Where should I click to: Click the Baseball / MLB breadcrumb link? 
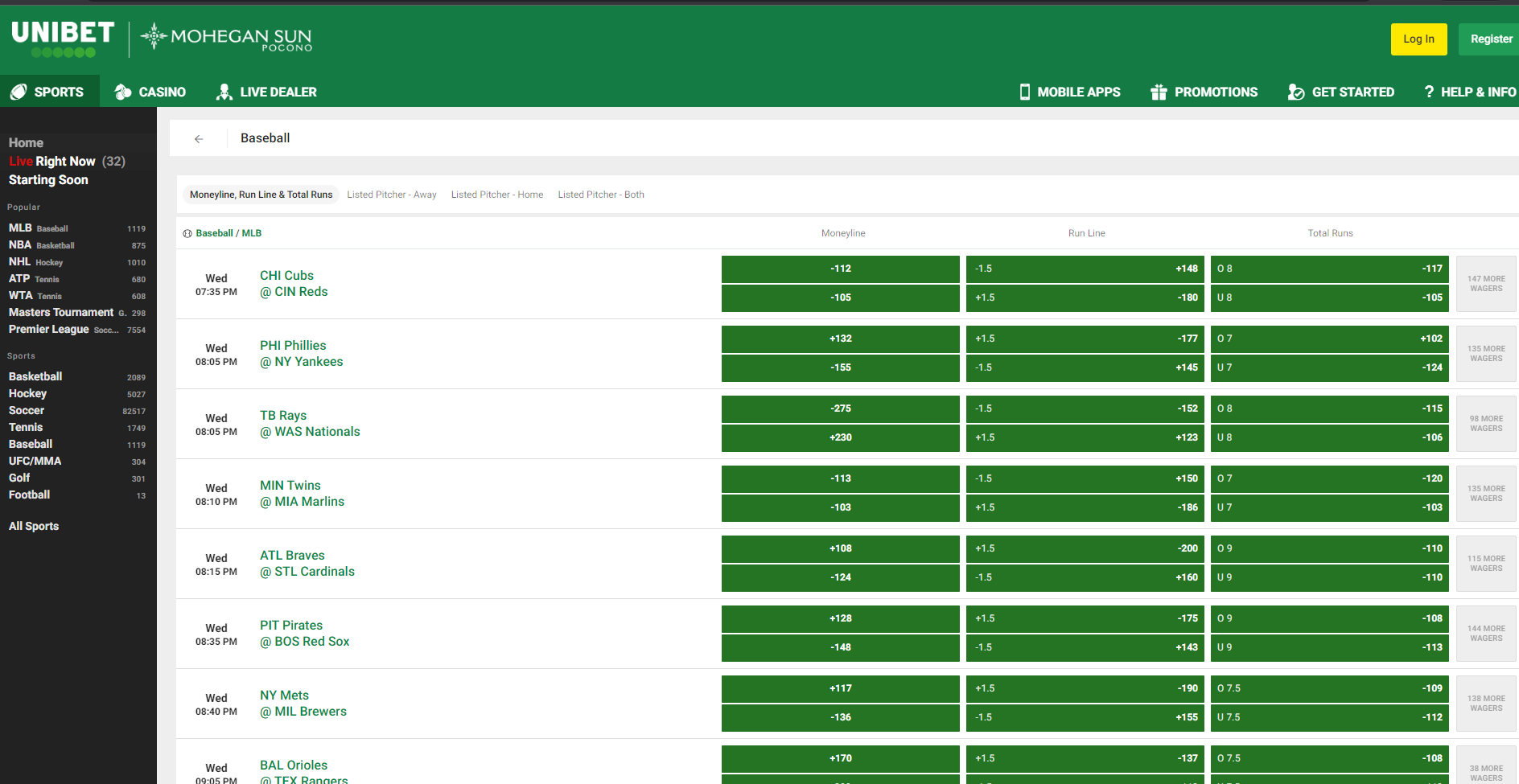[228, 233]
